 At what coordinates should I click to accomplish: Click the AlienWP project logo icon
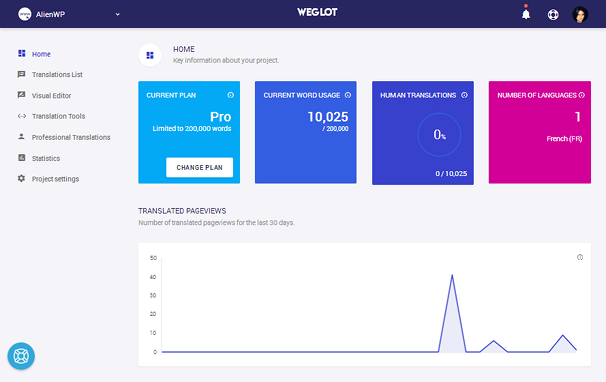[25, 14]
